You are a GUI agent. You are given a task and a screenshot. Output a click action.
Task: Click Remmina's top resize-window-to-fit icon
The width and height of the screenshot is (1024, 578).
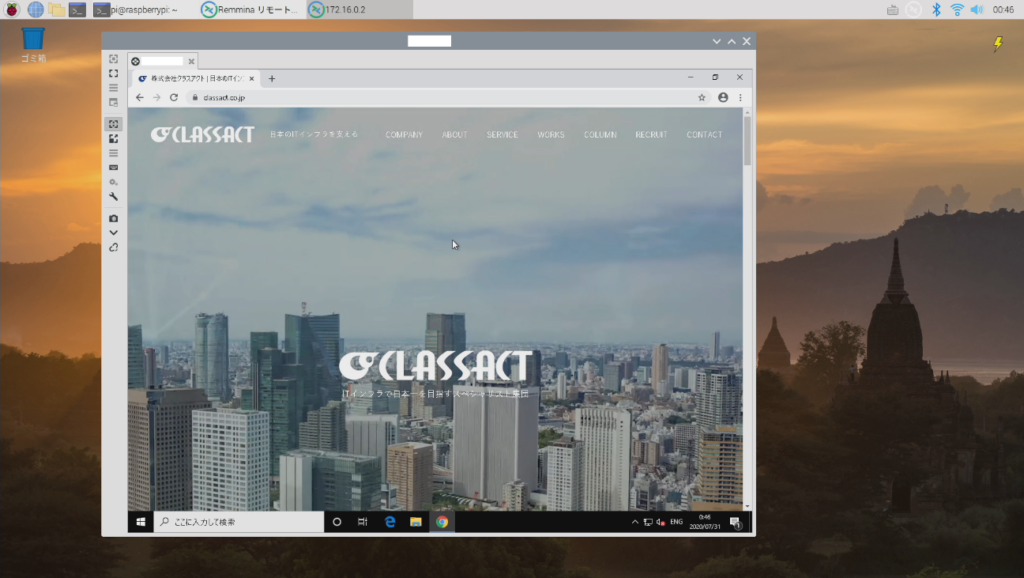pyautogui.click(x=114, y=59)
